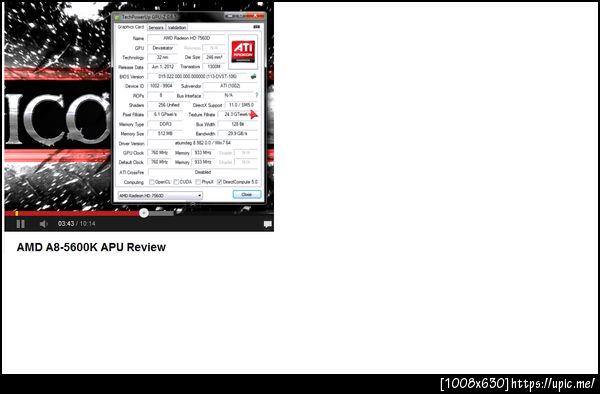The image size is (600, 394).
Task: Click the Default Clock field 760 MHz
Action: [x=160, y=162]
